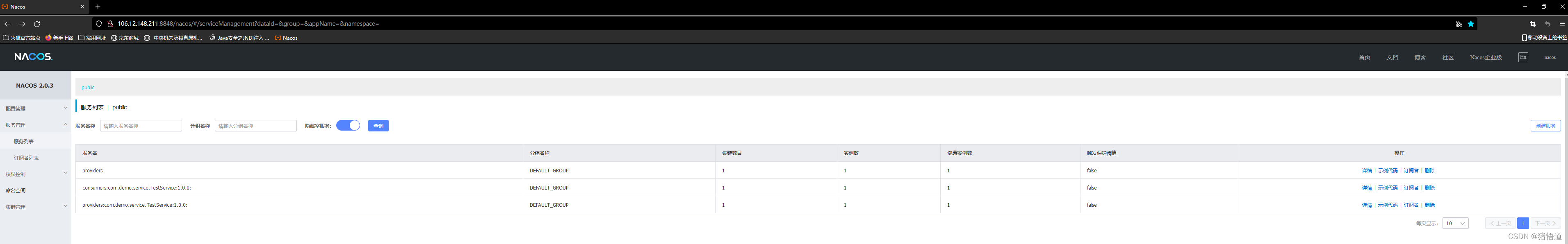The height and width of the screenshot is (244, 1568).
Task: Reload the page with refresh icon
Action: click(x=36, y=24)
